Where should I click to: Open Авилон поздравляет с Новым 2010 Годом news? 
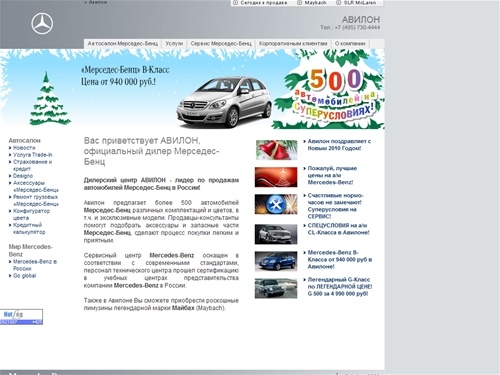(x=339, y=145)
